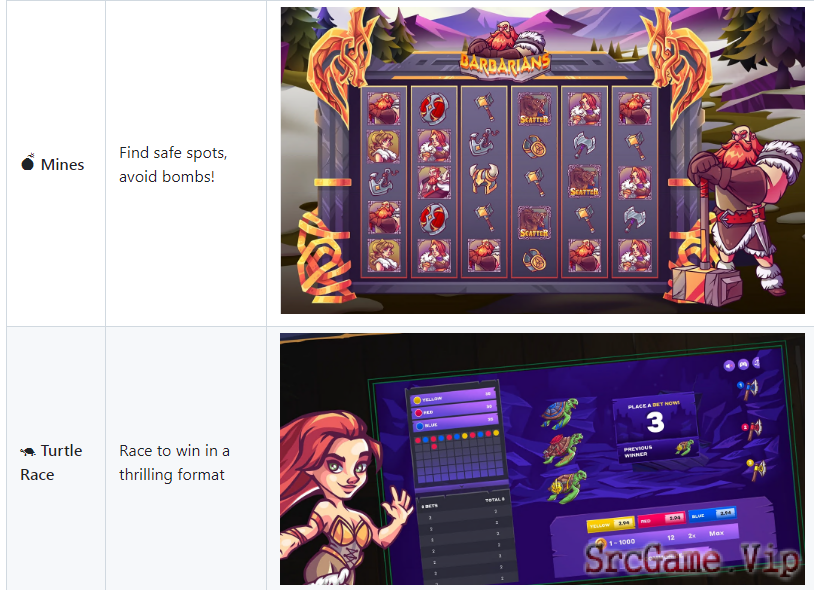This screenshot has height=590, width=814.
Task: Click the turtle emoji beside Turtle Race
Action: point(28,451)
